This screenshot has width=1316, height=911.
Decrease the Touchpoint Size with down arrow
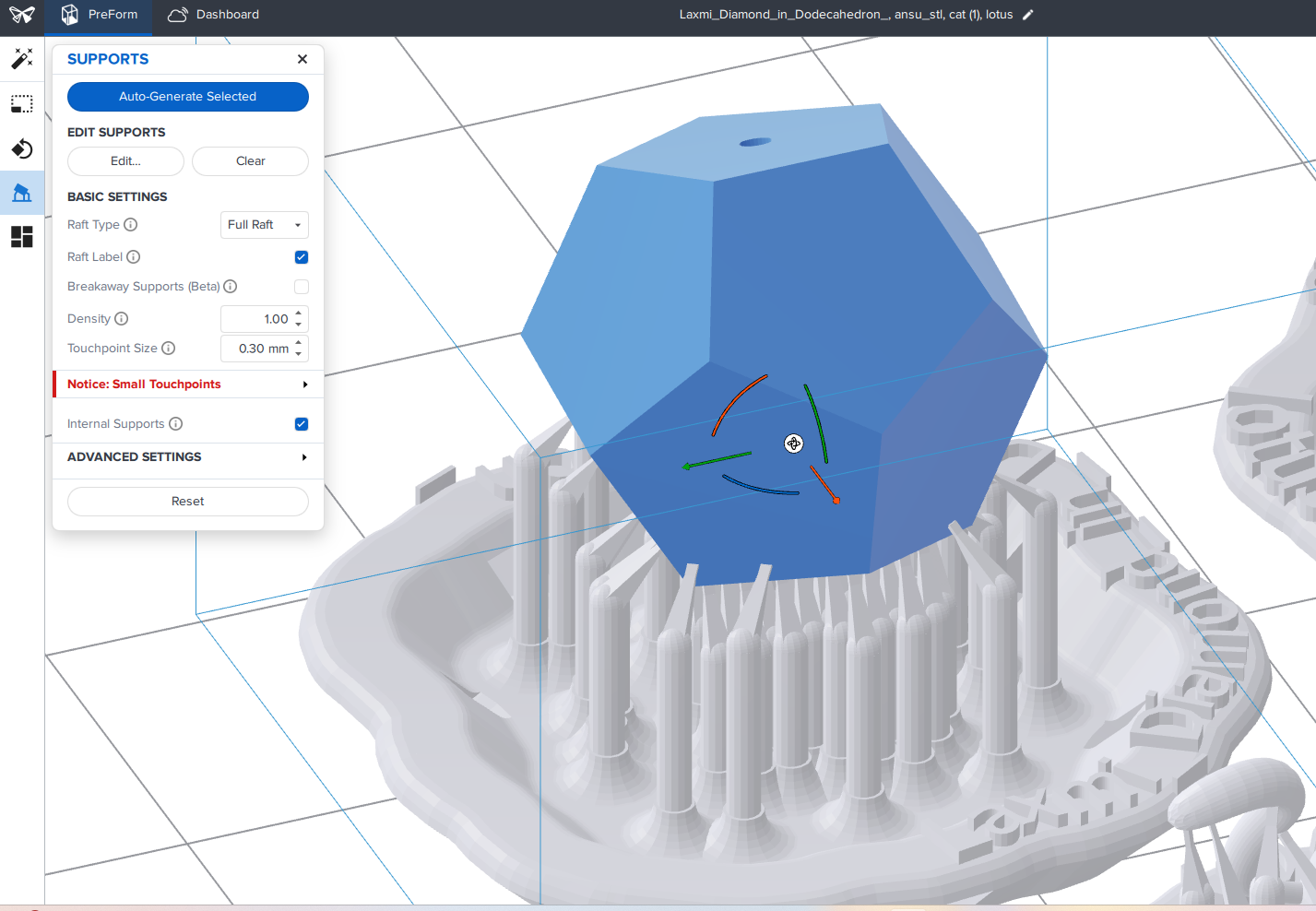(299, 354)
